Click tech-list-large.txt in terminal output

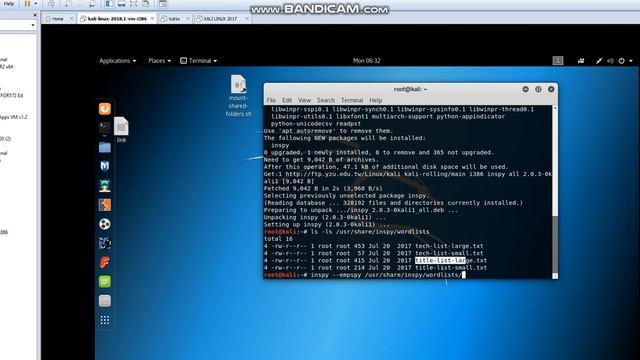click(449, 246)
